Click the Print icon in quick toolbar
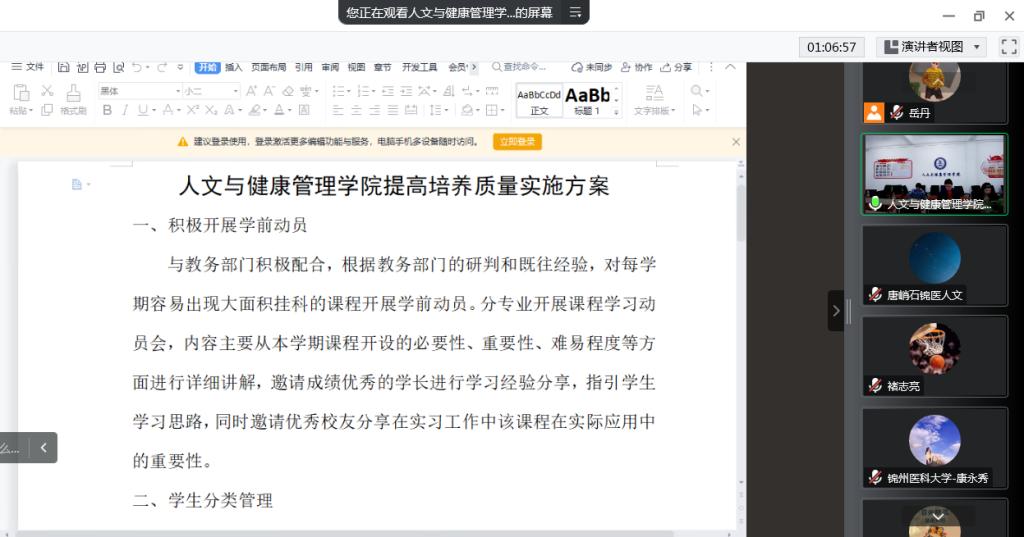The image size is (1024, 537). 100,67
